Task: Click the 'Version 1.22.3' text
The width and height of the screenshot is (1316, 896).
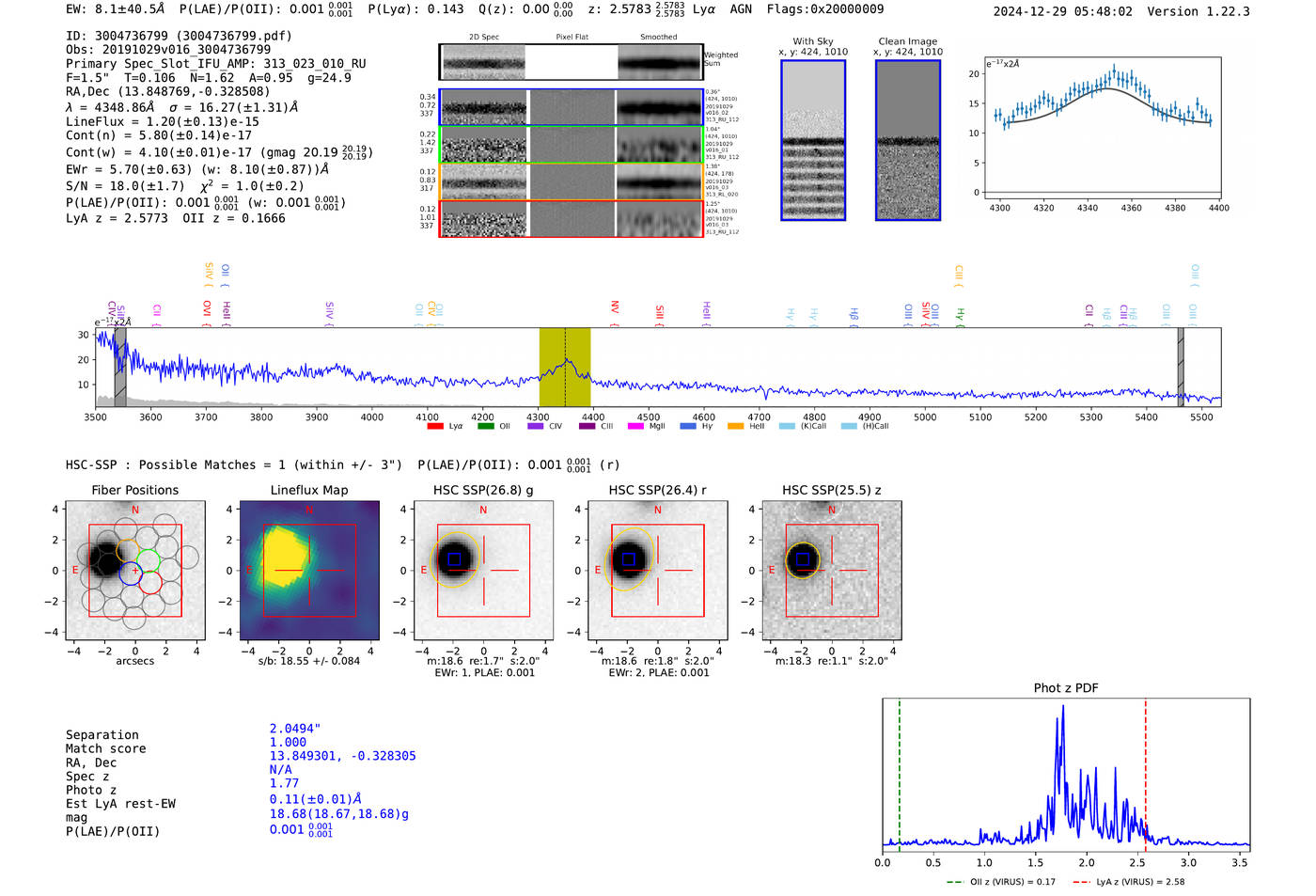Action: [x=1198, y=11]
